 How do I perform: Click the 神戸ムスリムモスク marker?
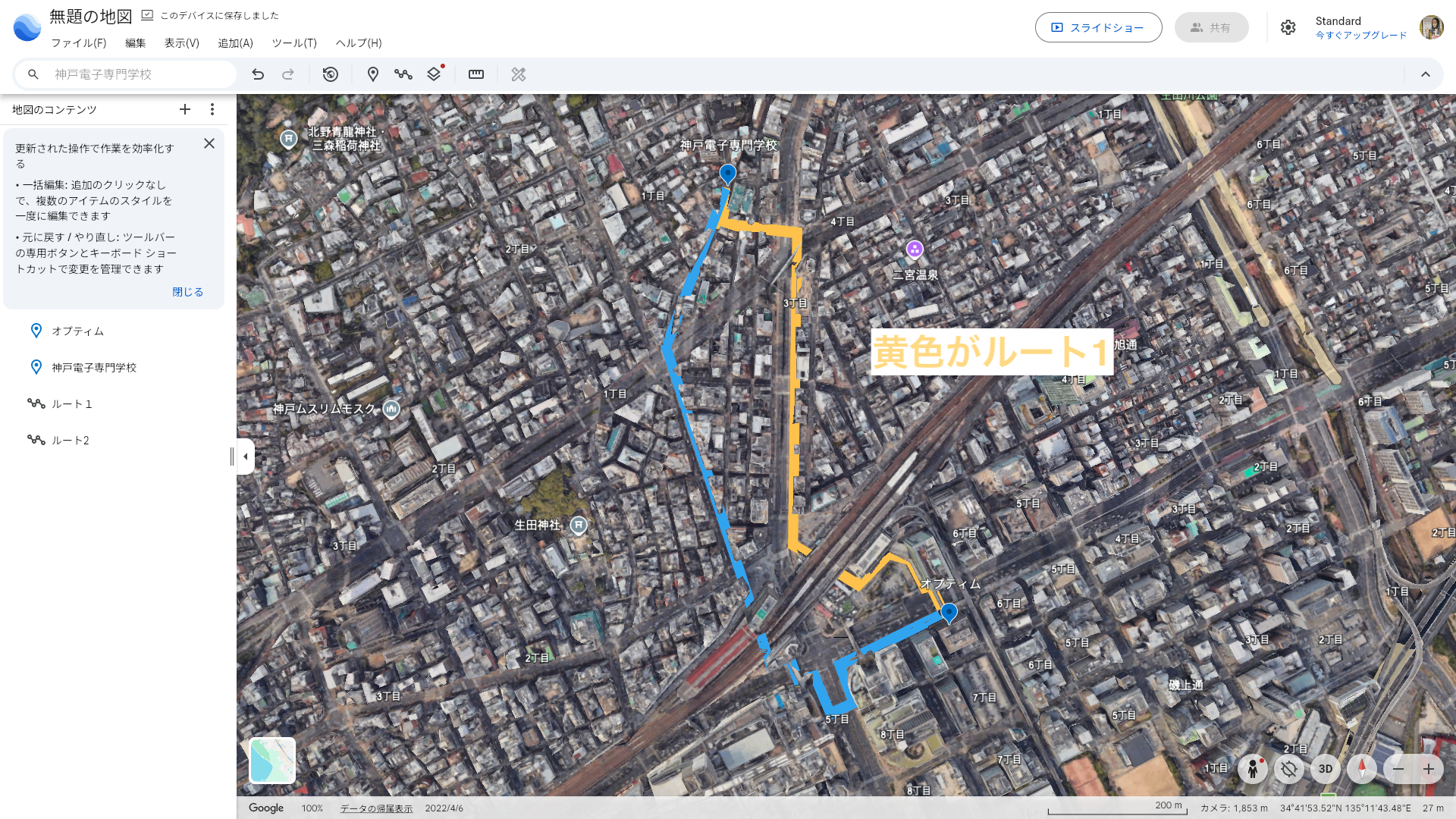(391, 409)
